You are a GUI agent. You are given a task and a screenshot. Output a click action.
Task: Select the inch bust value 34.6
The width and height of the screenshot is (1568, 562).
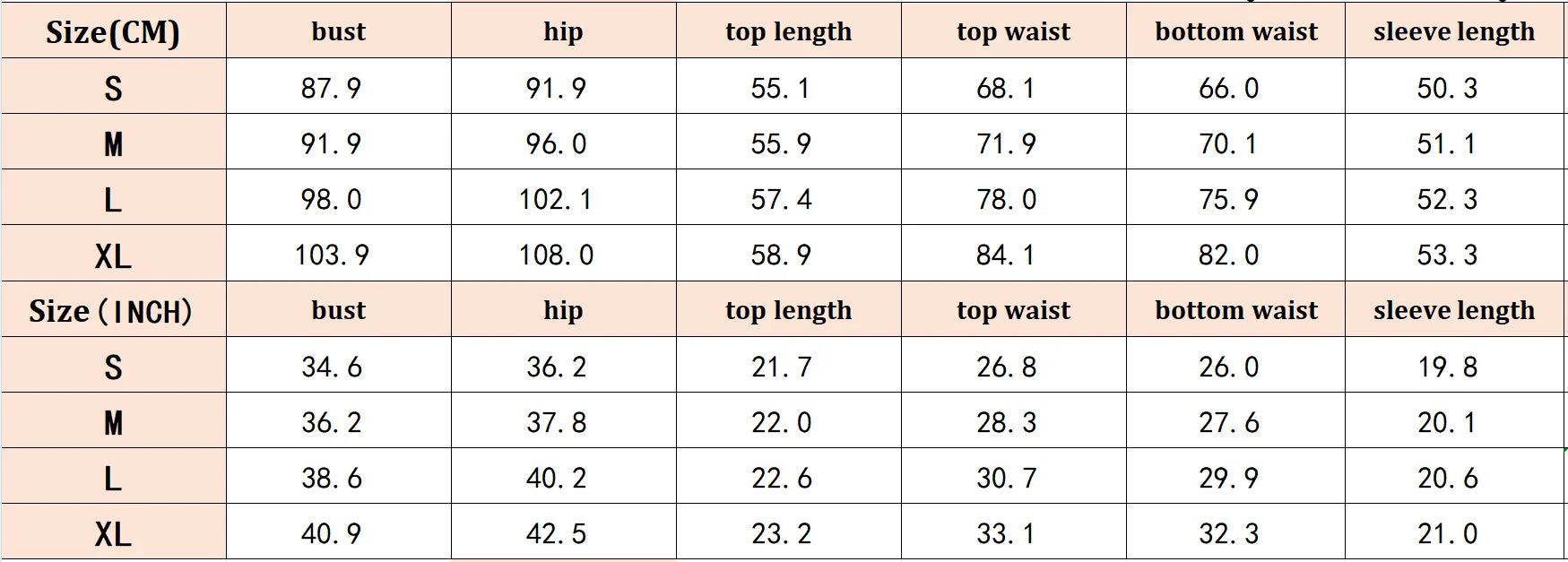coord(332,367)
